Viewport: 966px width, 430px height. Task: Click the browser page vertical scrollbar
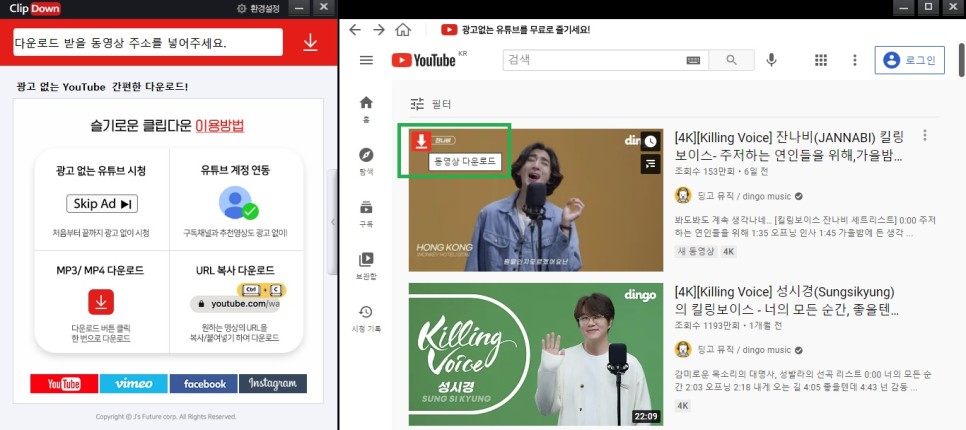(962, 59)
